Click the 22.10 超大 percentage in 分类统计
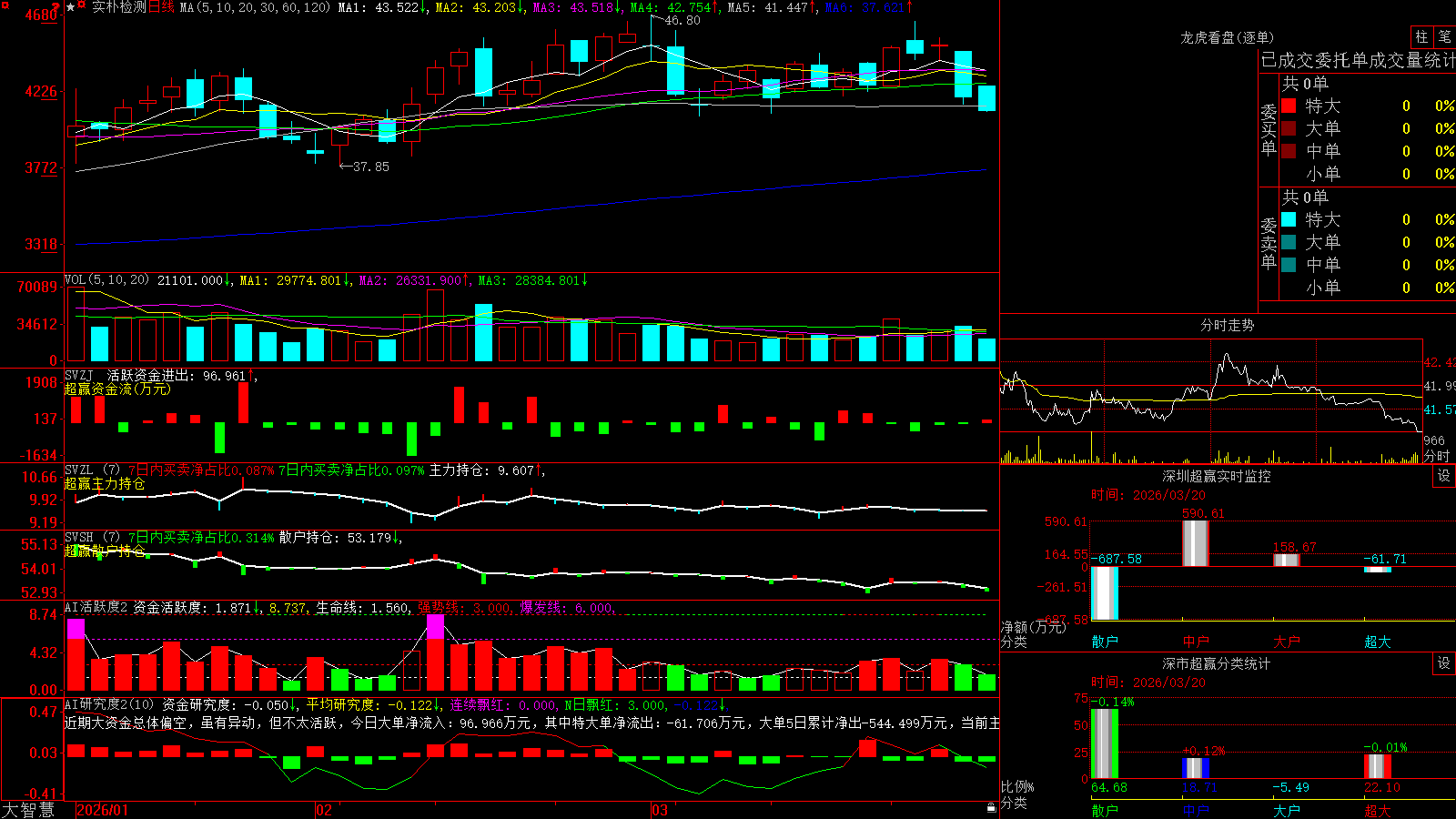 pyautogui.click(x=1382, y=787)
